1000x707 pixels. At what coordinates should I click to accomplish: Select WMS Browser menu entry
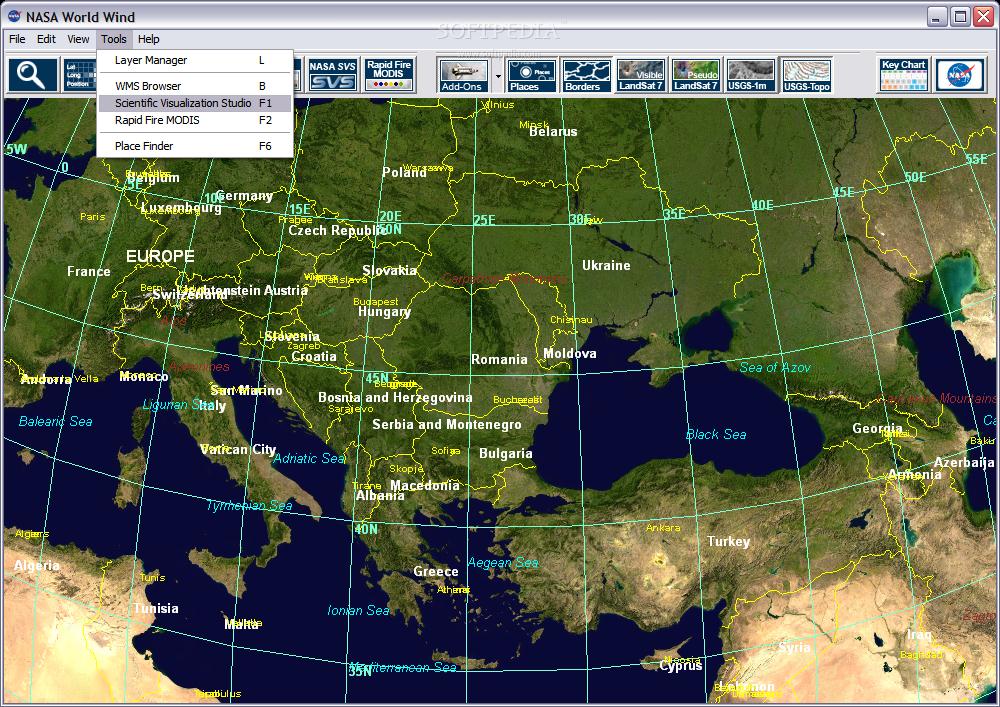148,86
